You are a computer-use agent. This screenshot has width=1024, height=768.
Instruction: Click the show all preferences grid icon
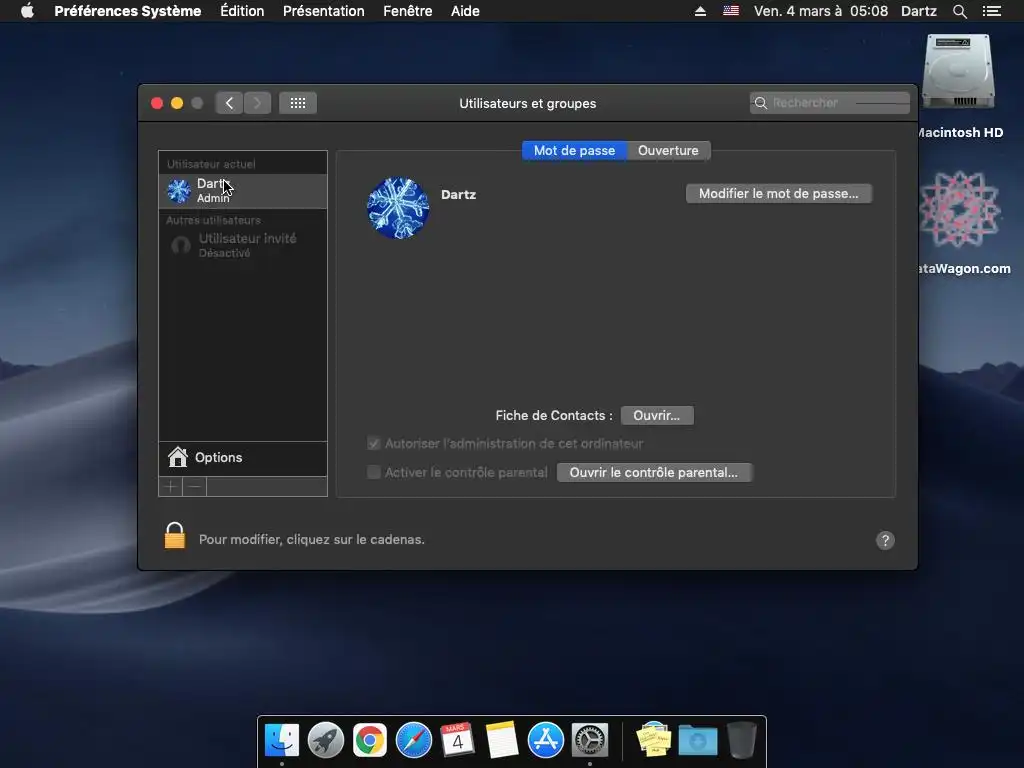[x=298, y=103]
